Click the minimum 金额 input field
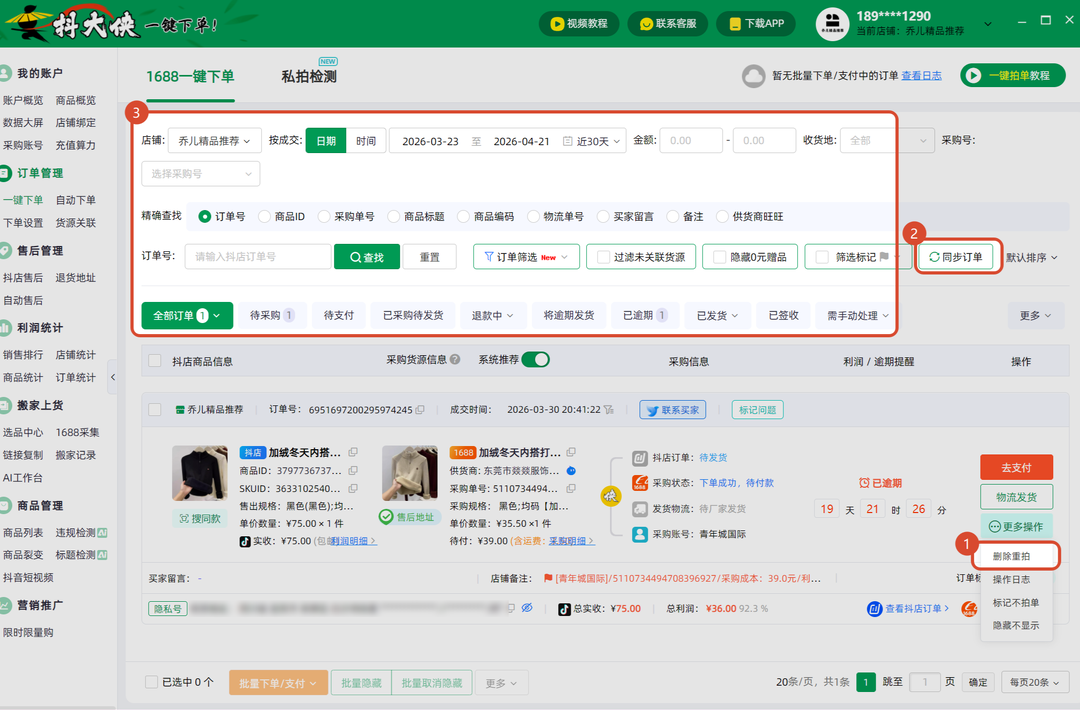Image resolution: width=1080 pixels, height=710 pixels. pos(691,140)
